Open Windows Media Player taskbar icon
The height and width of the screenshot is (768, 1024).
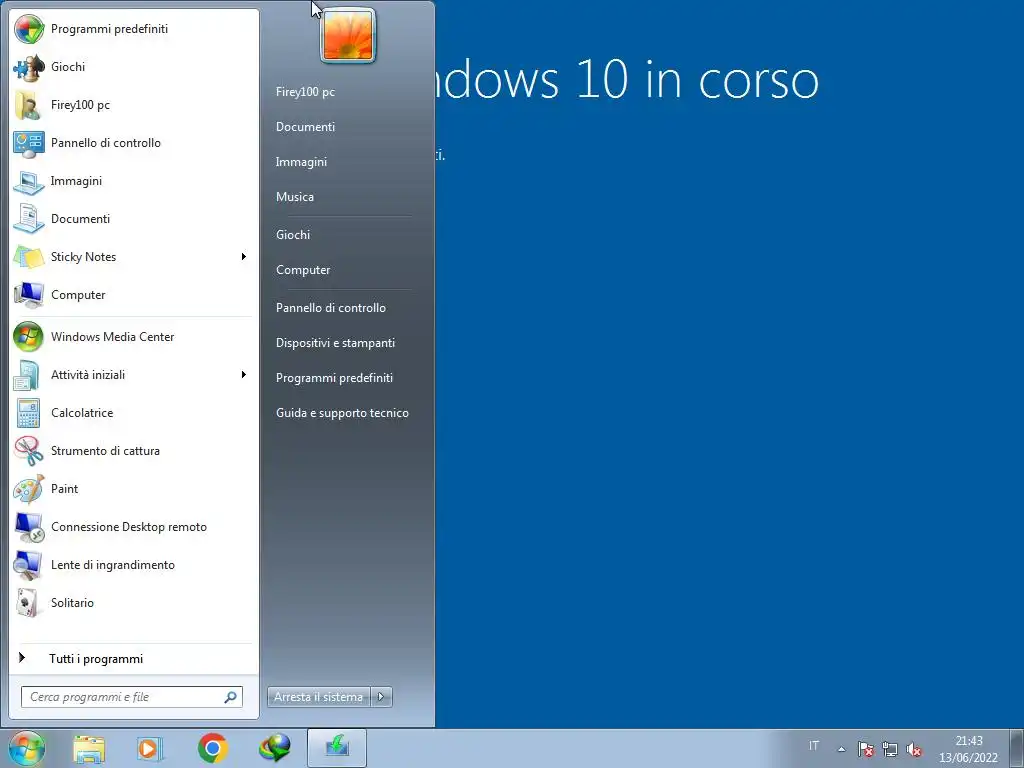coord(150,749)
